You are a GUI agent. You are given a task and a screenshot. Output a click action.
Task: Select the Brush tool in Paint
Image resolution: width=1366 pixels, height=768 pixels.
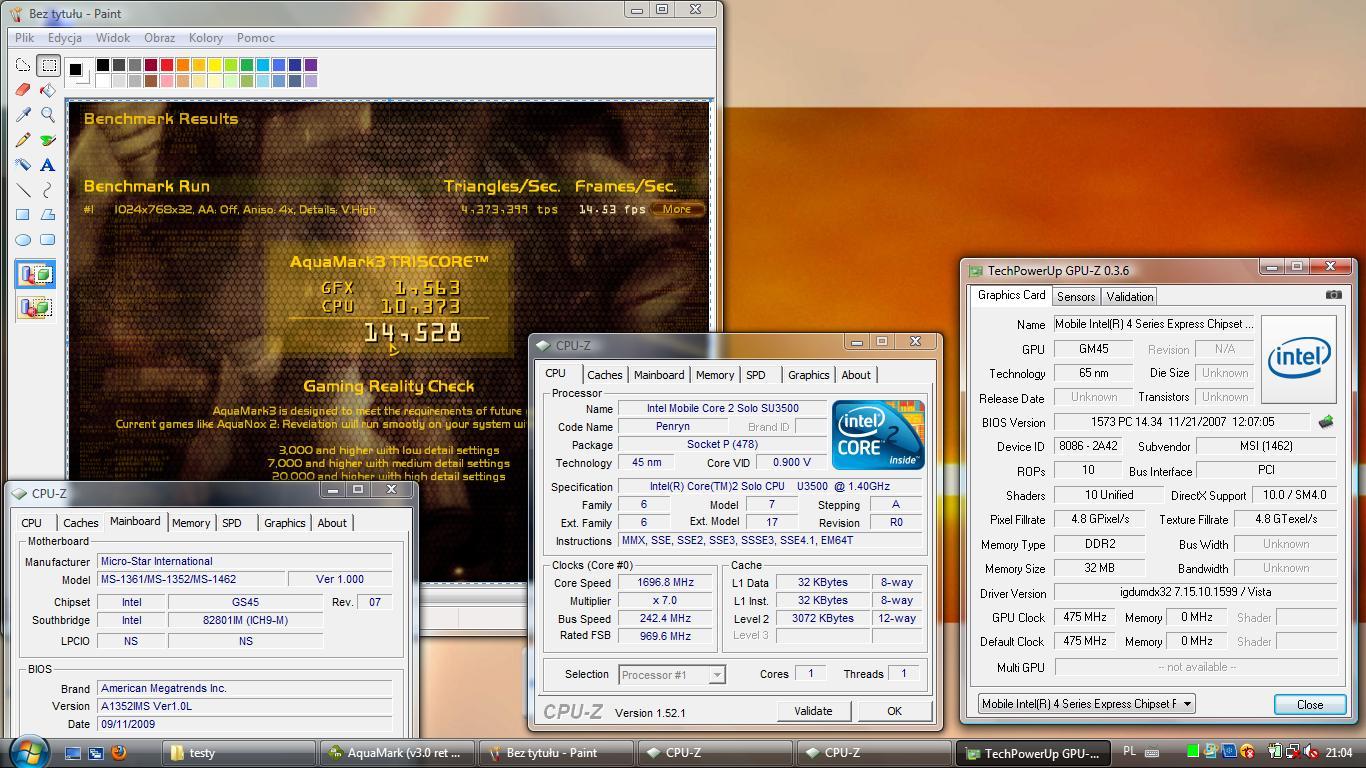click(48, 140)
